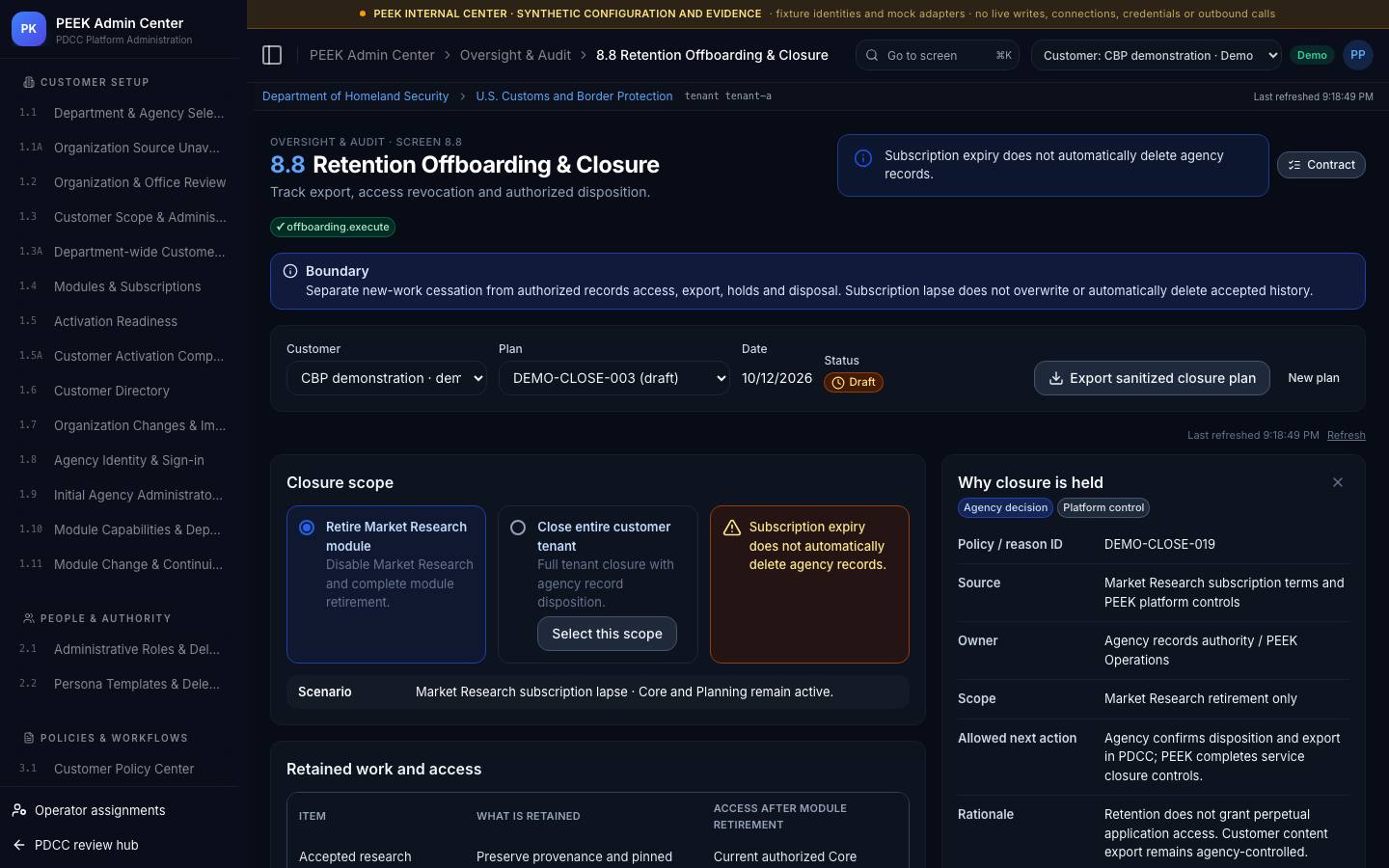Click the Contract button
This screenshot has height=868, width=1389.
pyautogui.click(x=1321, y=165)
